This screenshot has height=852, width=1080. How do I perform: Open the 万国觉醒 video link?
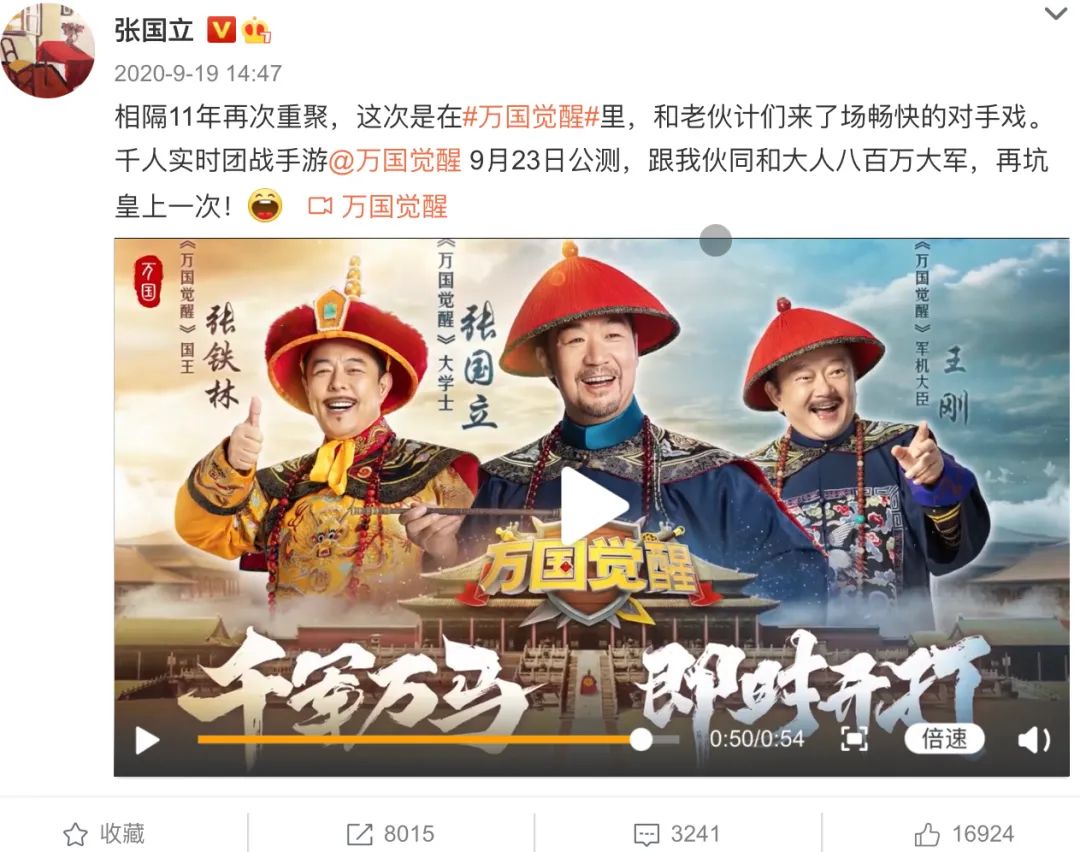click(x=377, y=206)
